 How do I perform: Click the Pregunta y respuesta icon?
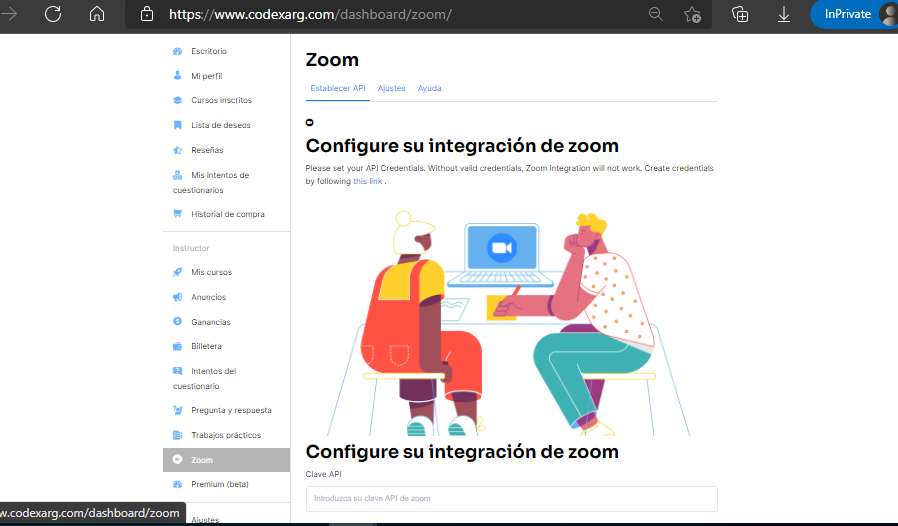[x=178, y=410]
